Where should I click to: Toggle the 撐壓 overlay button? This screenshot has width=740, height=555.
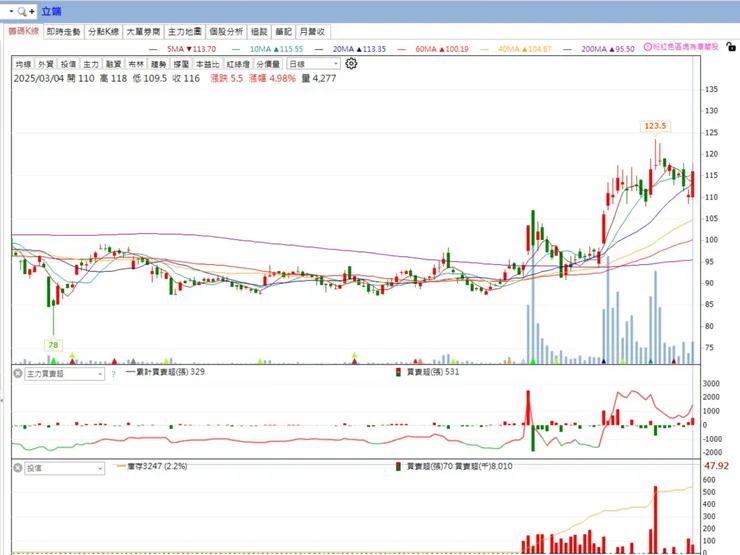pos(181,64)
